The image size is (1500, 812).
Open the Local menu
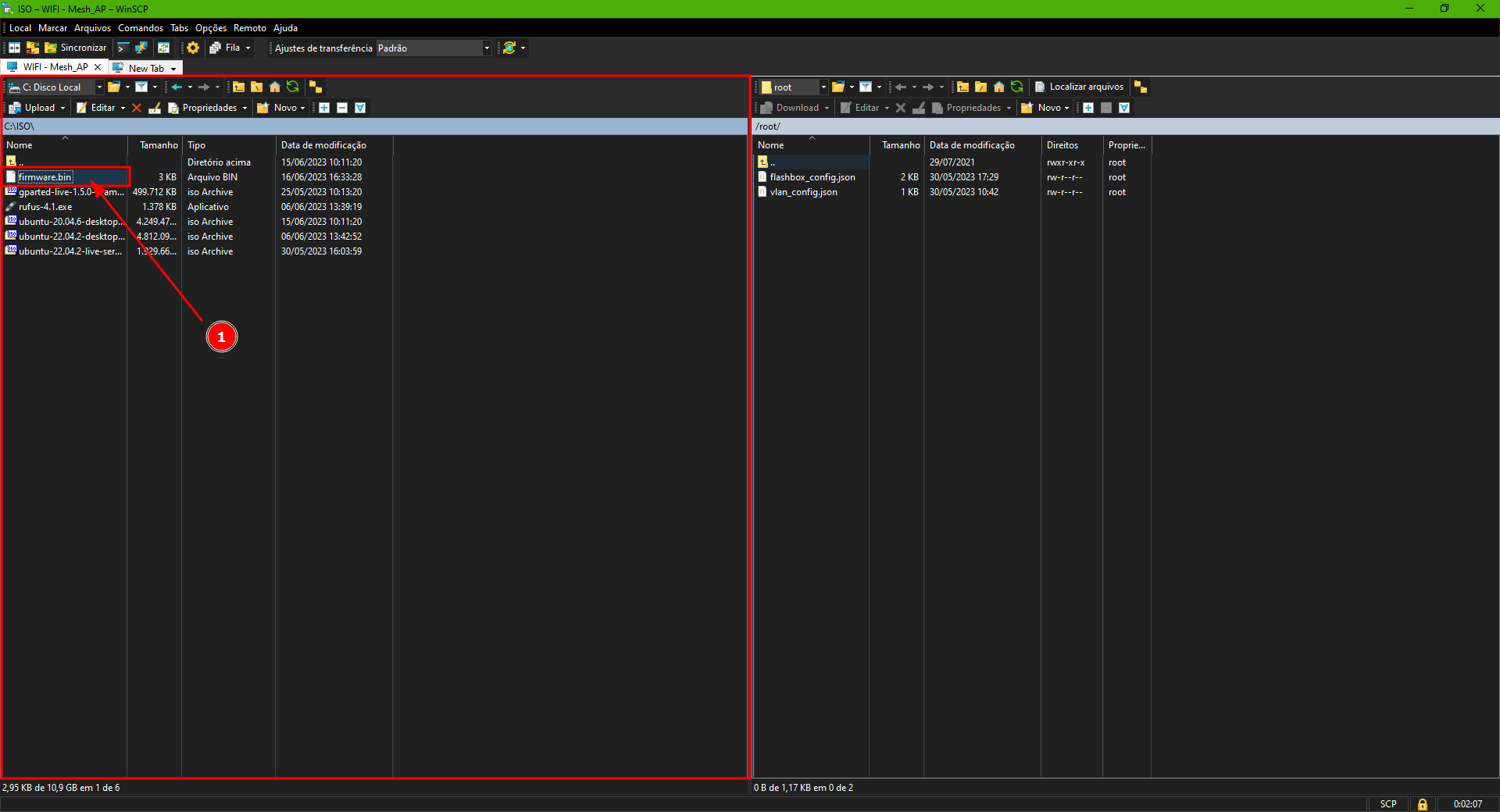(20, 28)
